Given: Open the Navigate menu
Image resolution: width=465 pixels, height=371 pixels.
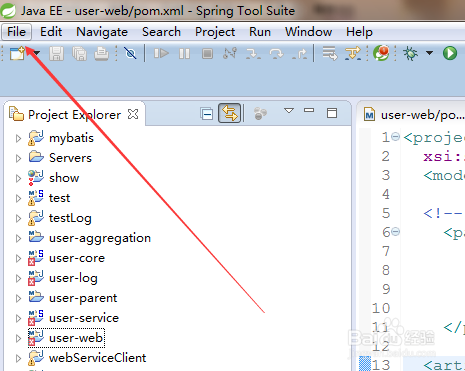Looking at the screenshot, I should 102,32.
